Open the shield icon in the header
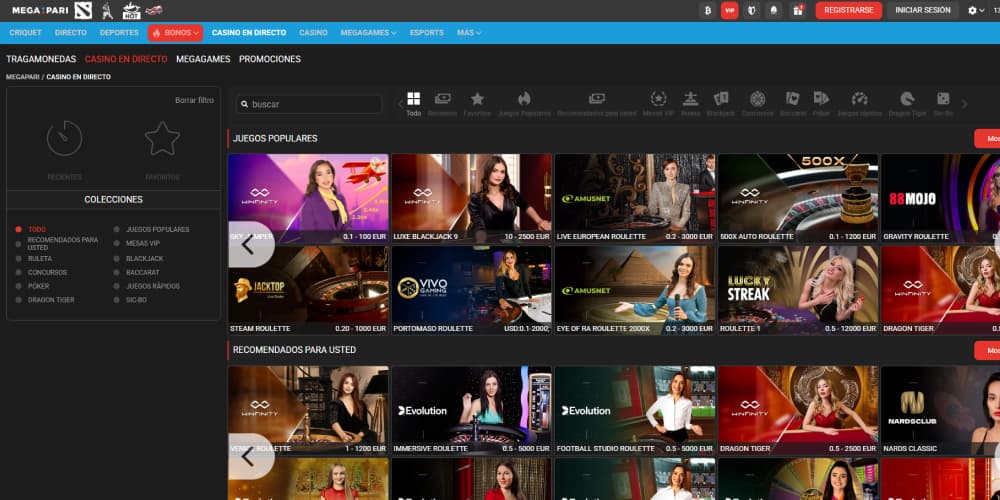Image resolution: width=1000 pixels, height=500 pixels. click(x=752, y=10)
